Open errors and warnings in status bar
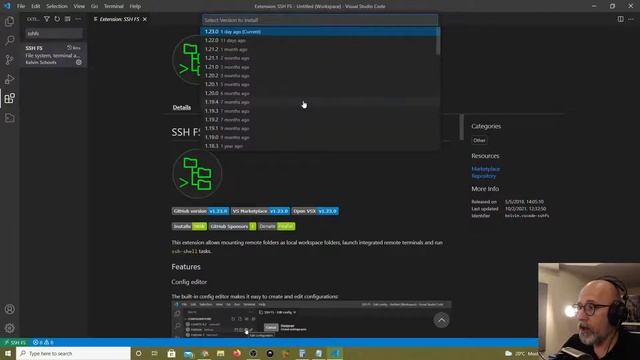The image size is (640, 360). 43,342
